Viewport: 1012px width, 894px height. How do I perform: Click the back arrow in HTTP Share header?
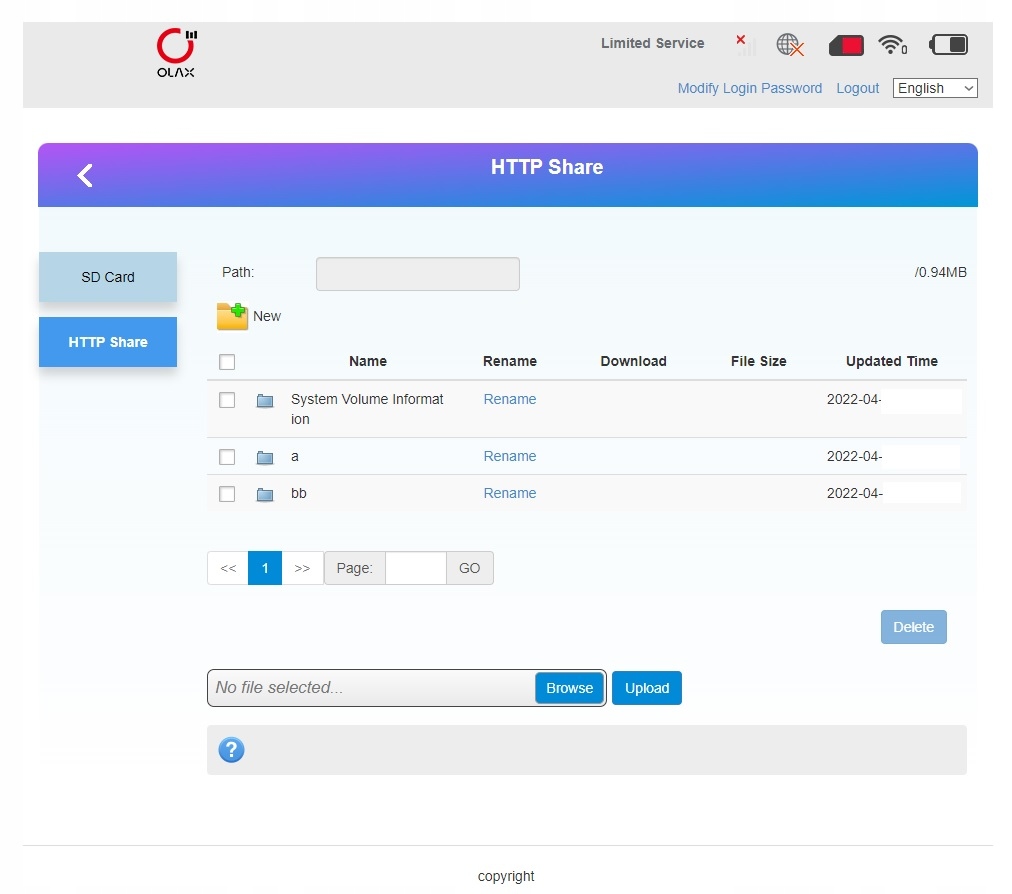tap(85, 176)
